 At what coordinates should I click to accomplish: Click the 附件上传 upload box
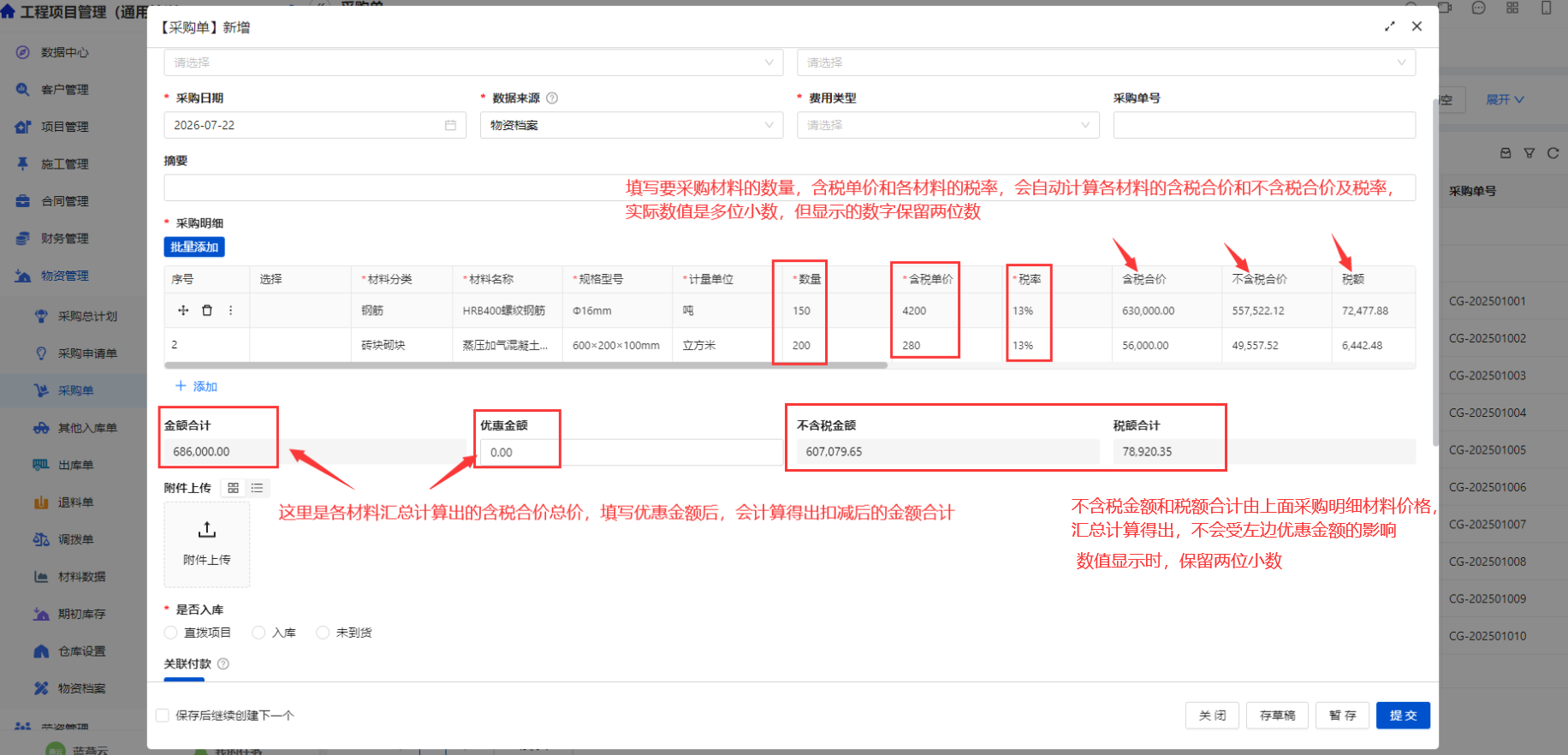[x=207, y=544]
